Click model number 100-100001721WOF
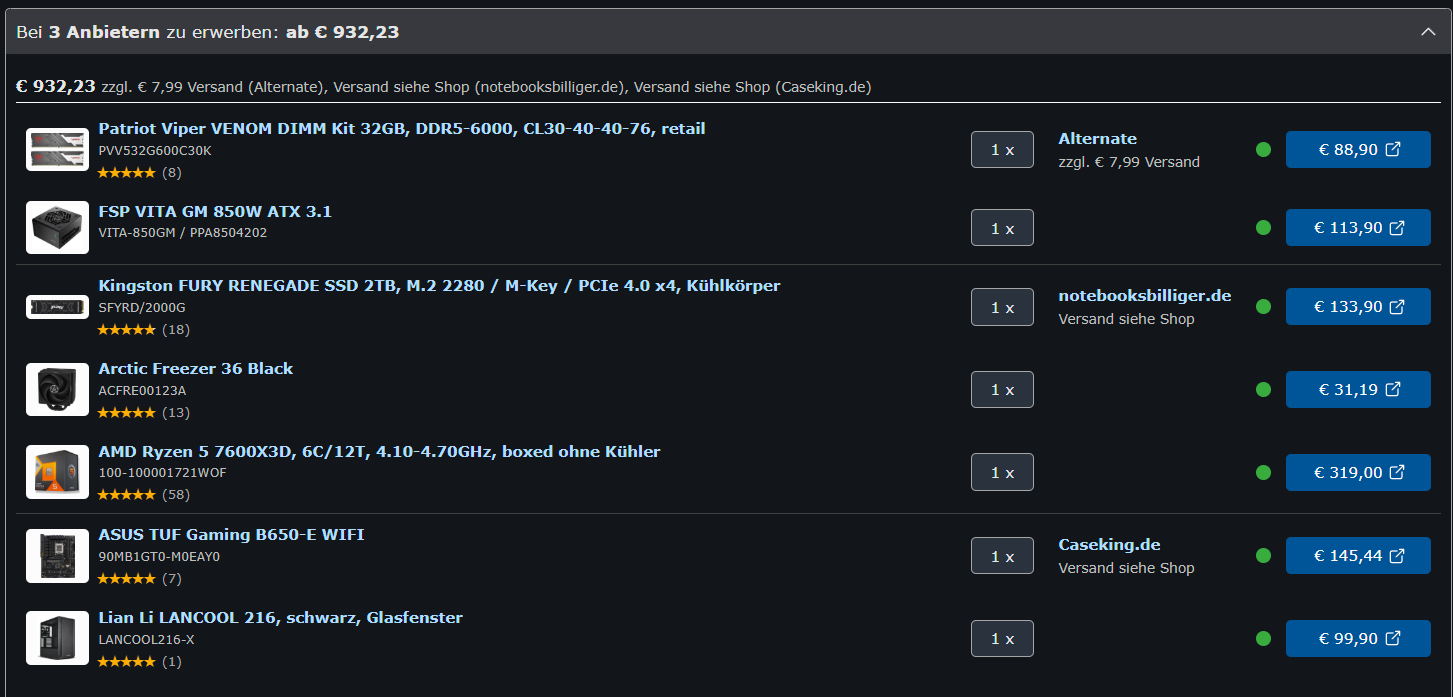This screenshot has height=697, width=1453. [163, 473]
